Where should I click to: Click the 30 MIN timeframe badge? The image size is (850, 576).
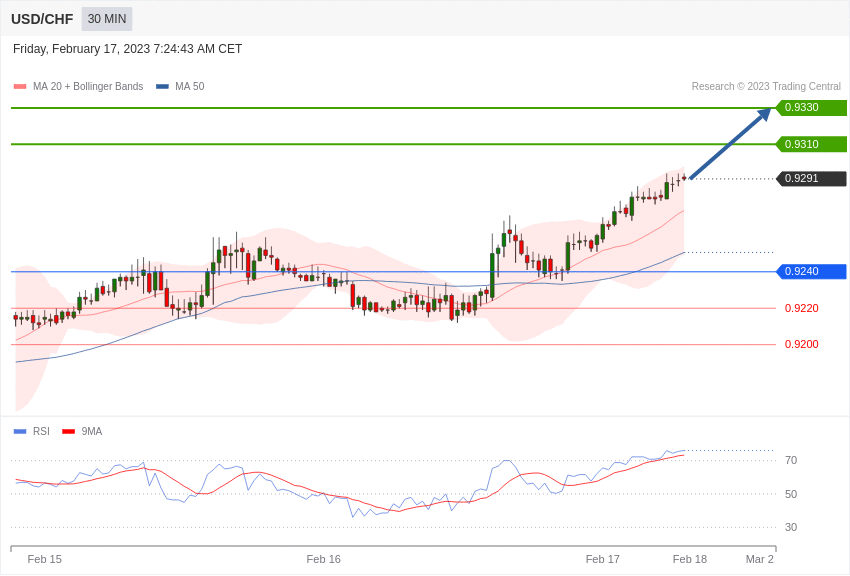107,19
